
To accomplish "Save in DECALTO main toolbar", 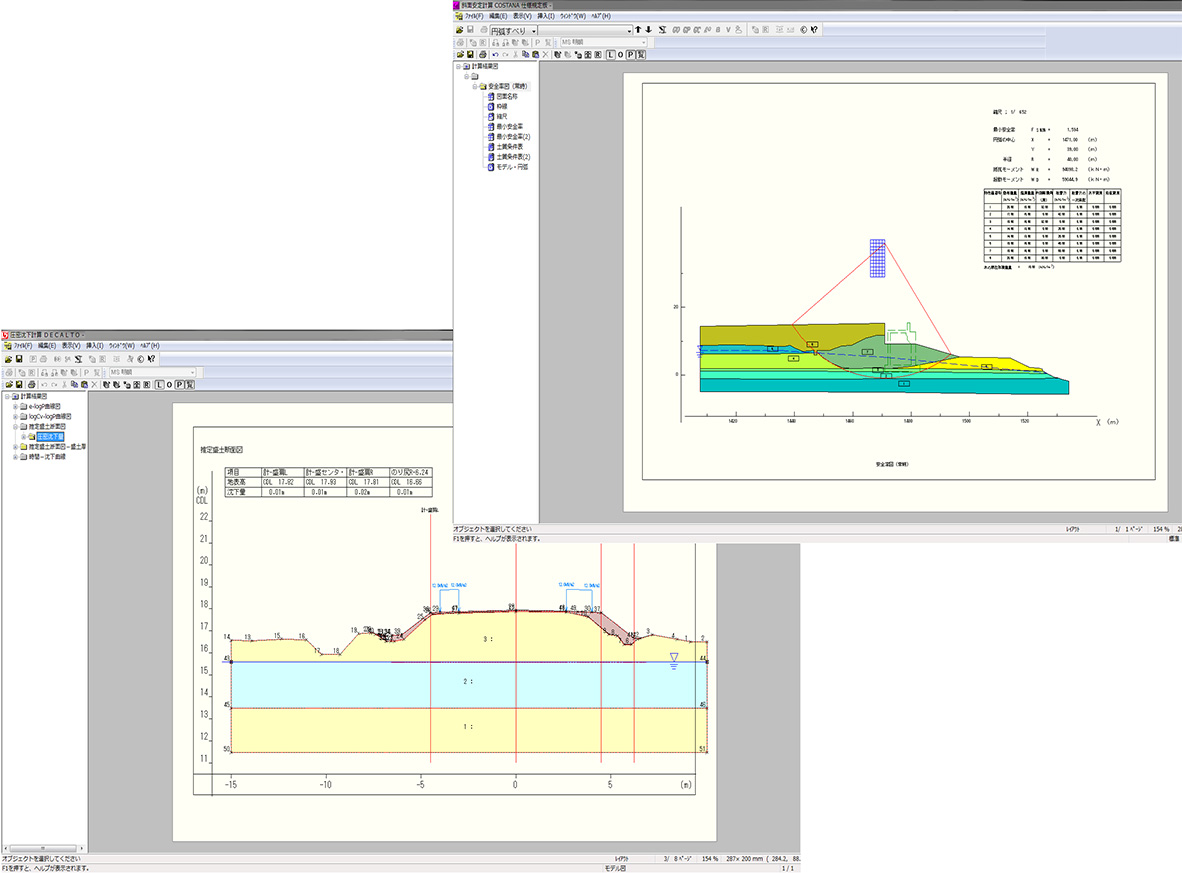I will point(19,359).
